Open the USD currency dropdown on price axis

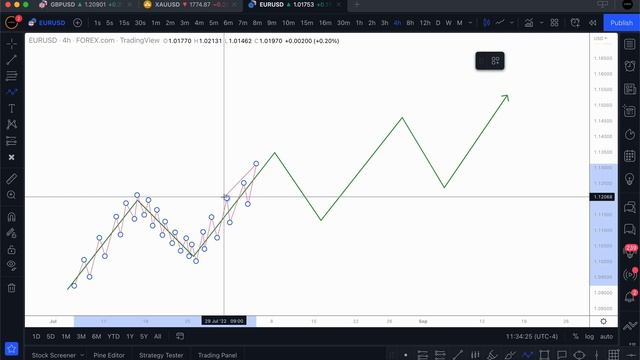click(600, 38)
